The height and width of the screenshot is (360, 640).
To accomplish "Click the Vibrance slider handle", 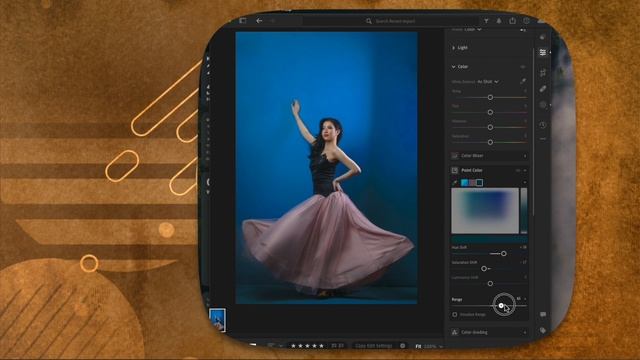I will point(490,127).
